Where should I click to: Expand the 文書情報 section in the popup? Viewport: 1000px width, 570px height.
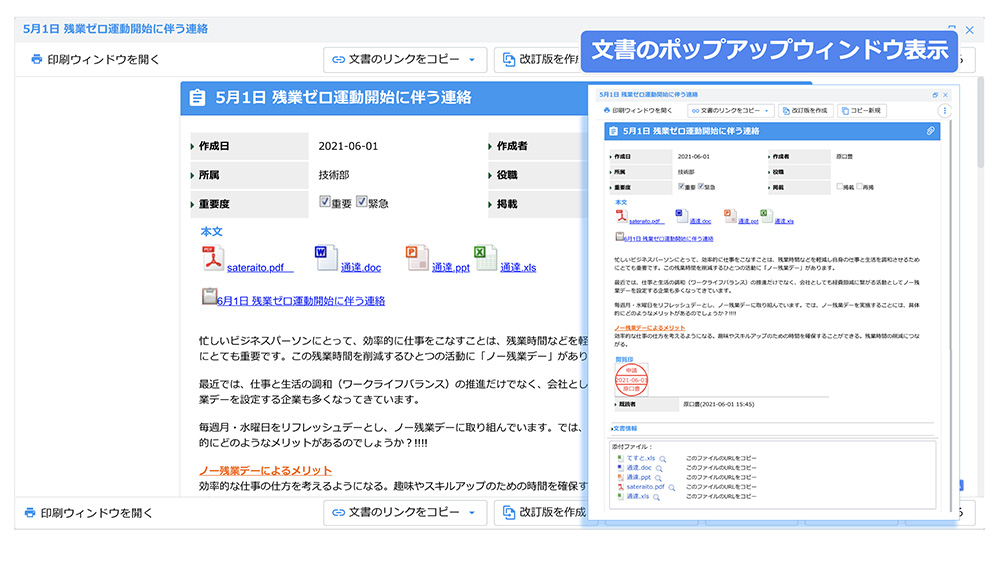[x=624, y=428]
